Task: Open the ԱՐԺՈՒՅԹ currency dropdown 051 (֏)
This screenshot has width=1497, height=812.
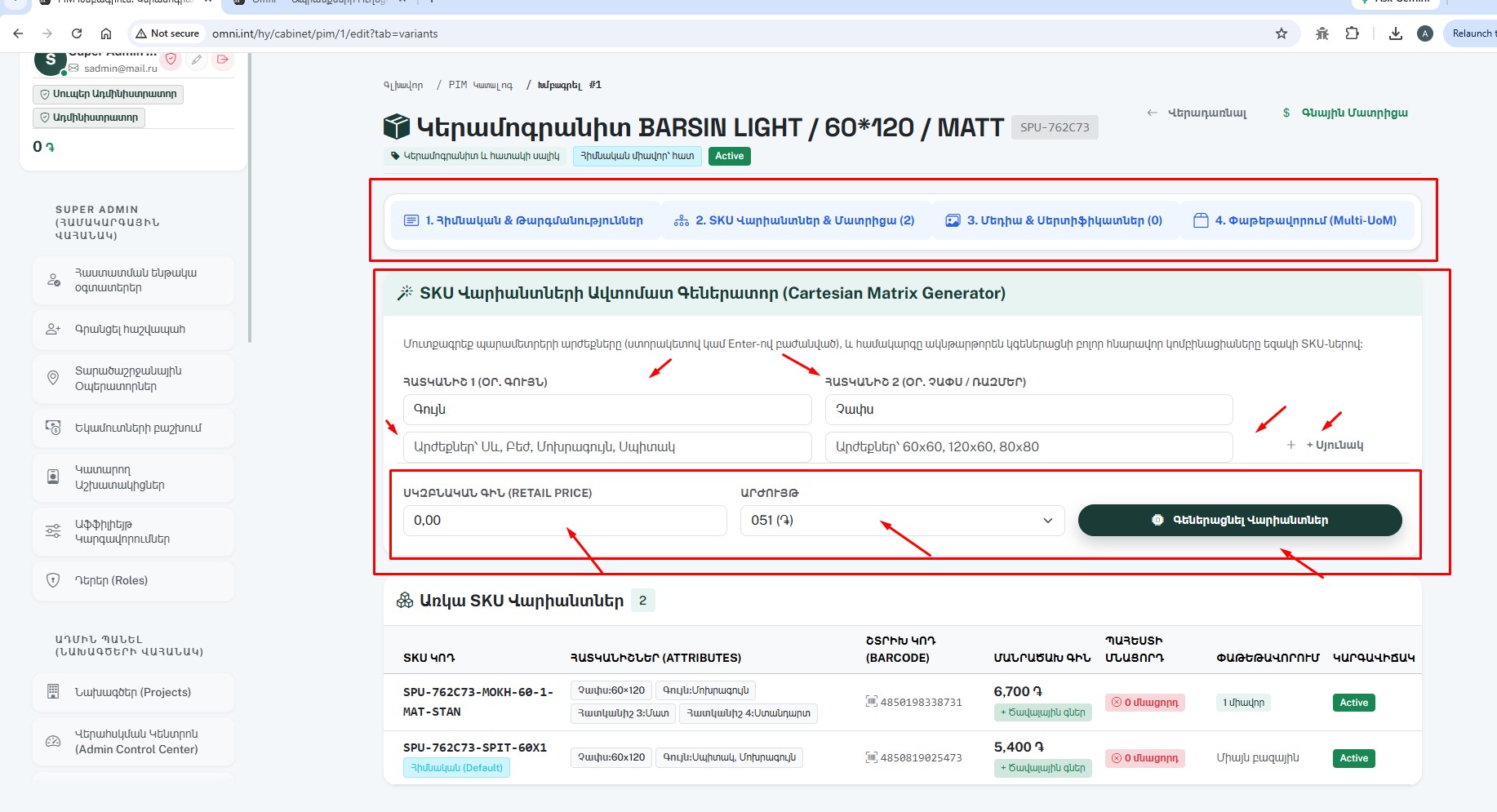Action: [902, 521]
